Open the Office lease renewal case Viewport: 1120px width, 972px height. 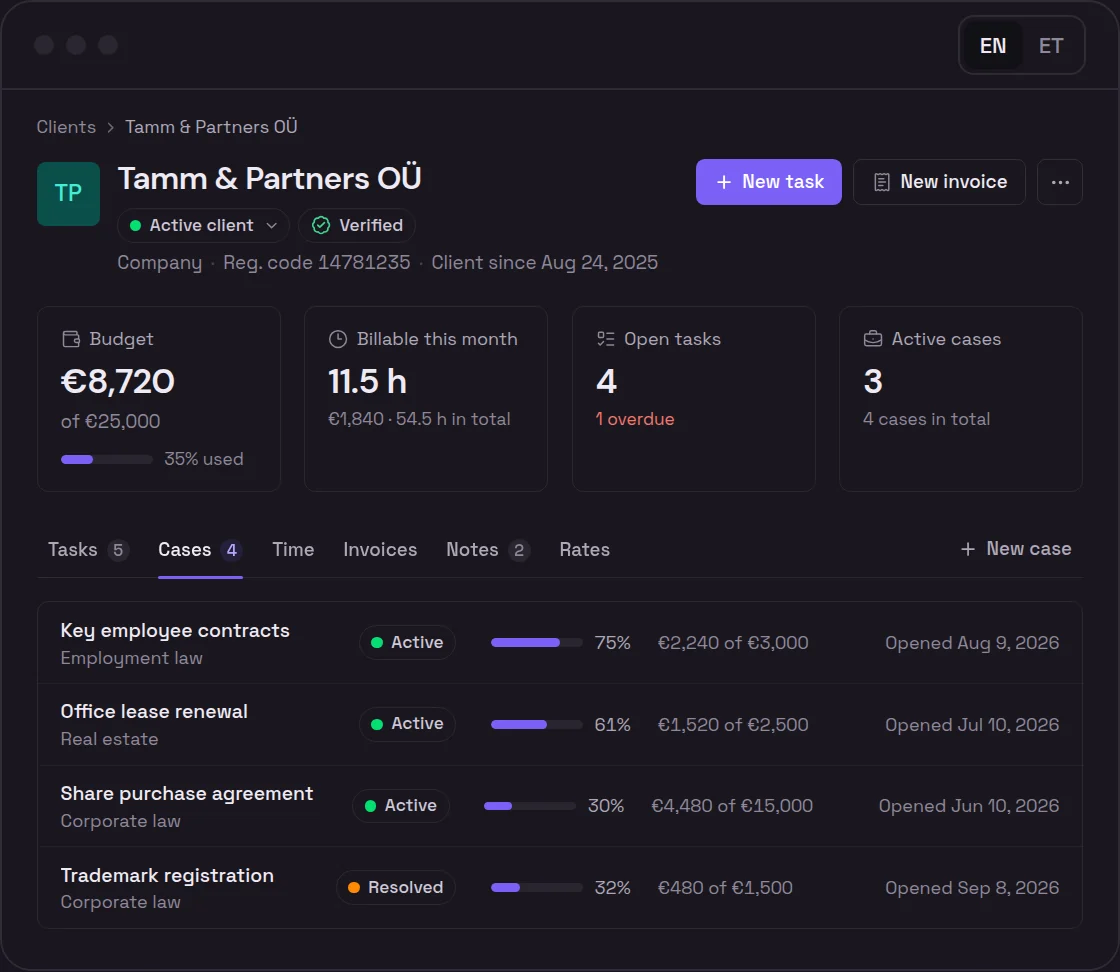click(560, 725)
